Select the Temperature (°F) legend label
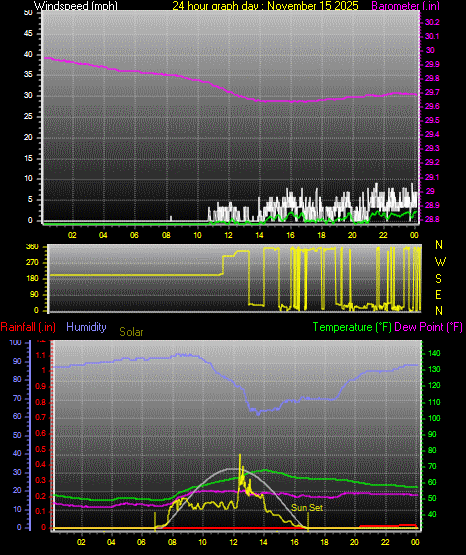 (352, 327)
